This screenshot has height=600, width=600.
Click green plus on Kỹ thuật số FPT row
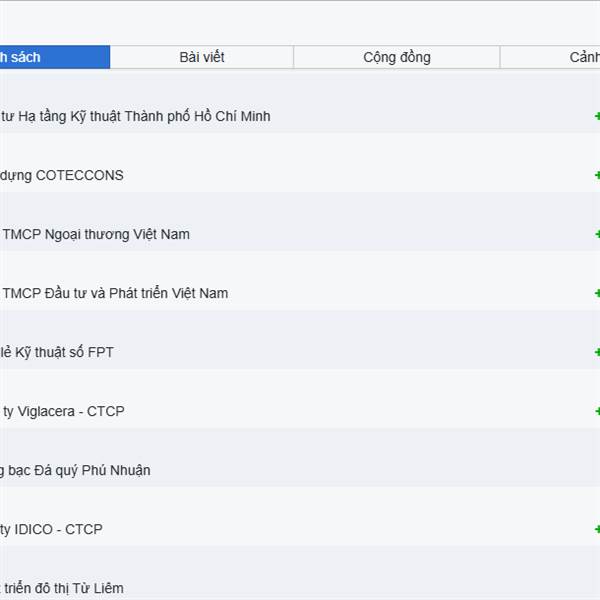click(597, 352)
